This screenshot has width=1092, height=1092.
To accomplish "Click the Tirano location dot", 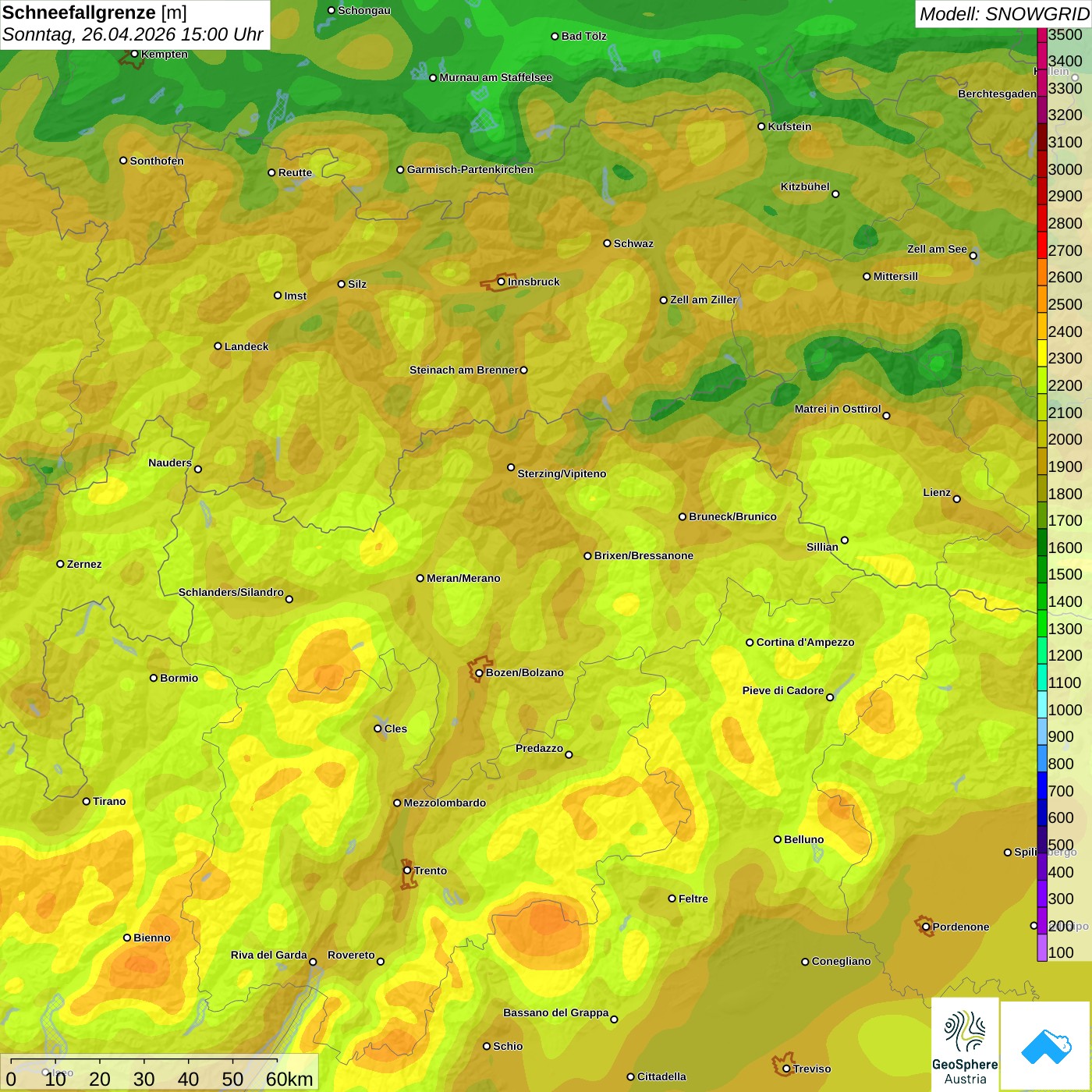I will (x=87, y=801).
